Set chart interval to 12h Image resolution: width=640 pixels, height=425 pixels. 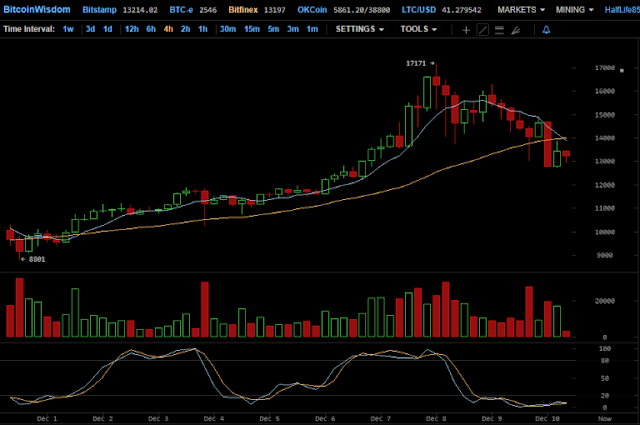[132, 29]
